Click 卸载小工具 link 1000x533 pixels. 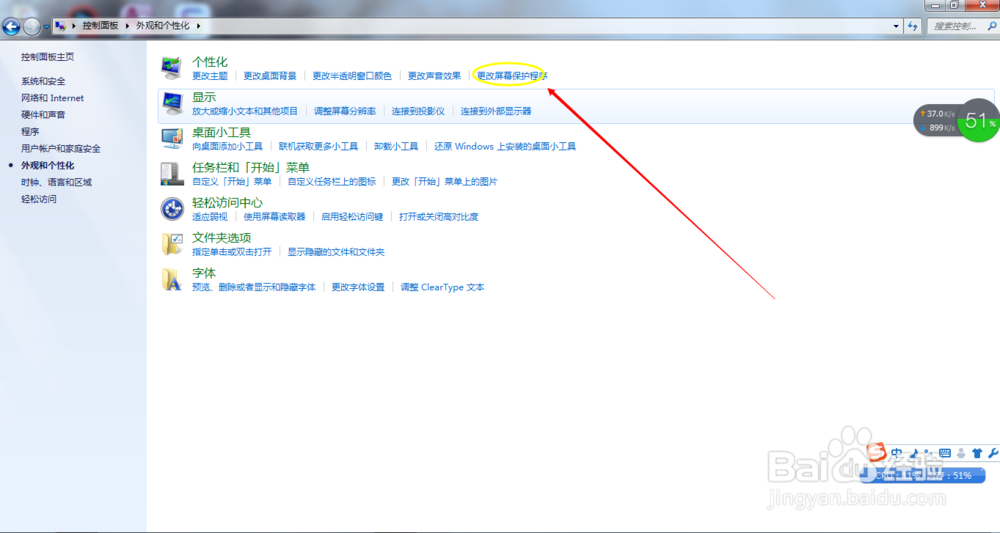coord(396,147)
